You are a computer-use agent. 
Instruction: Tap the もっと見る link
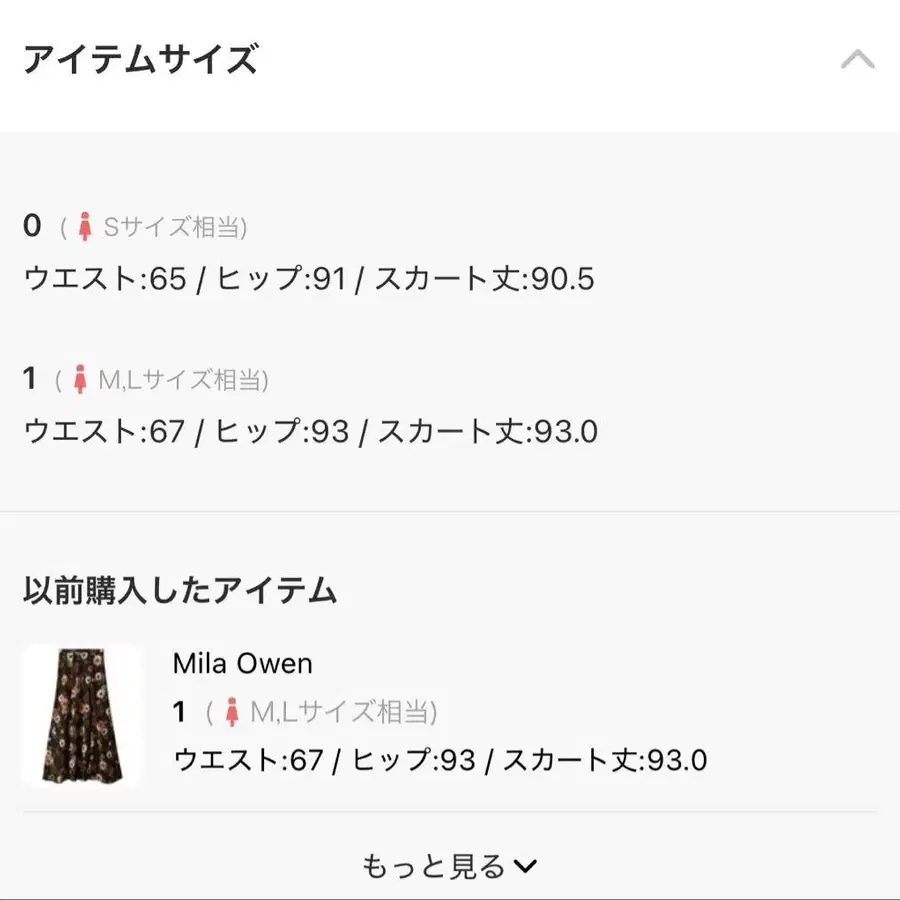click(x=435, y=866)
